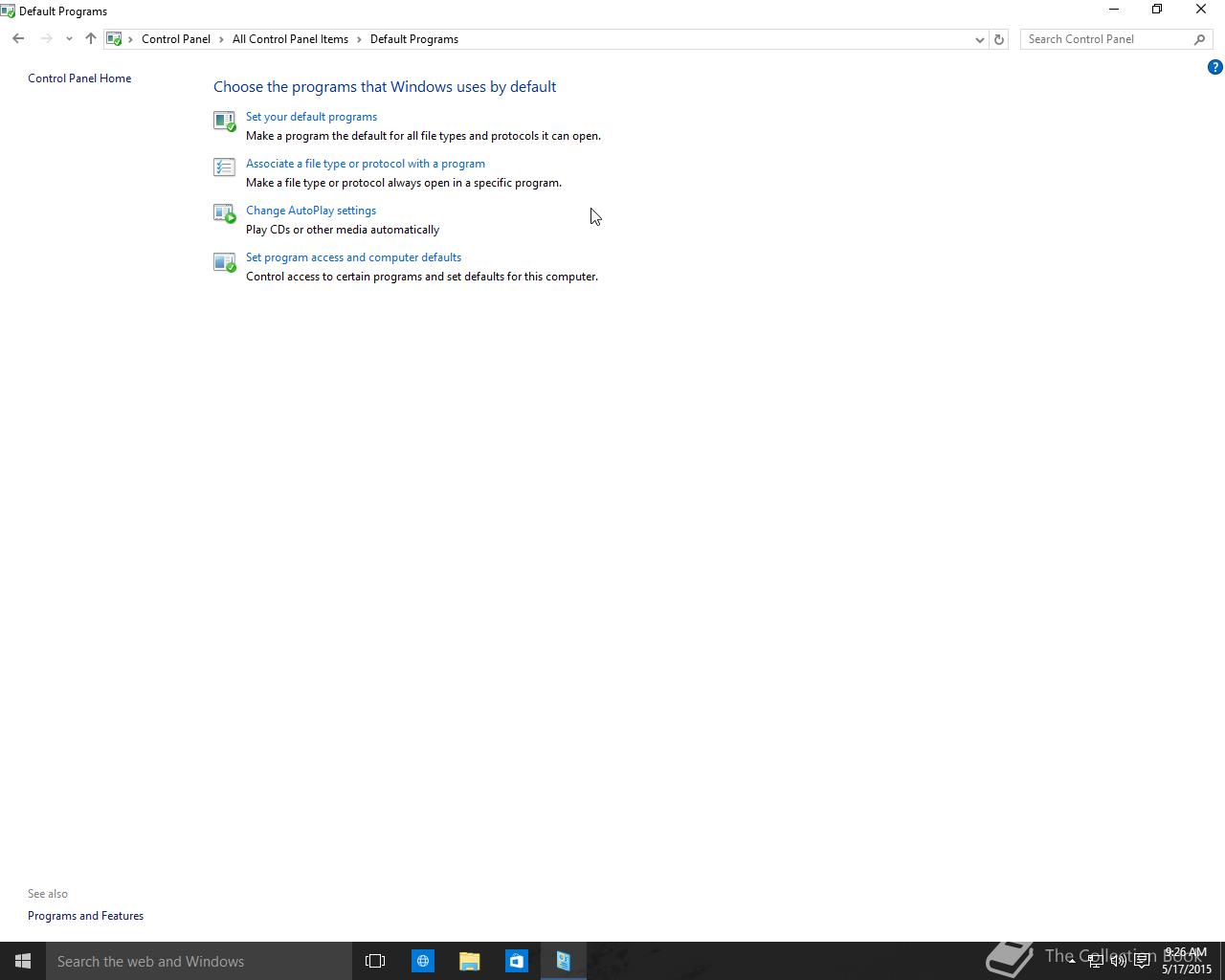Minimize the Default Programs window
The width and height of the screenshot is (1225, 980).
[1113, 10]
